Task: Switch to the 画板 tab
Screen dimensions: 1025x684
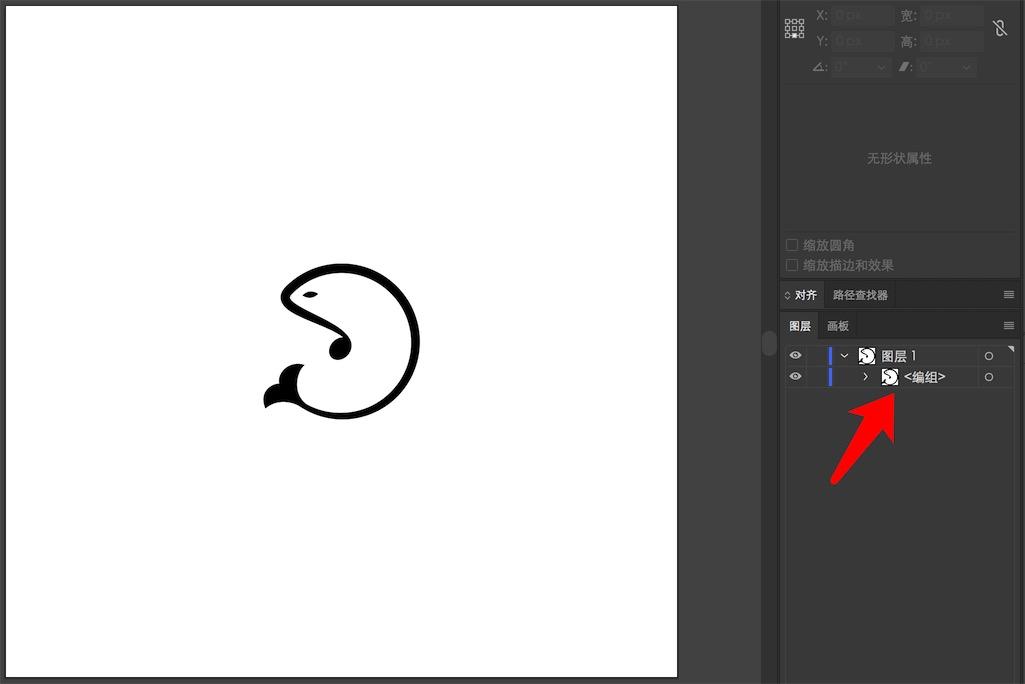Action: pyautogui.click(x=837, y=326)
